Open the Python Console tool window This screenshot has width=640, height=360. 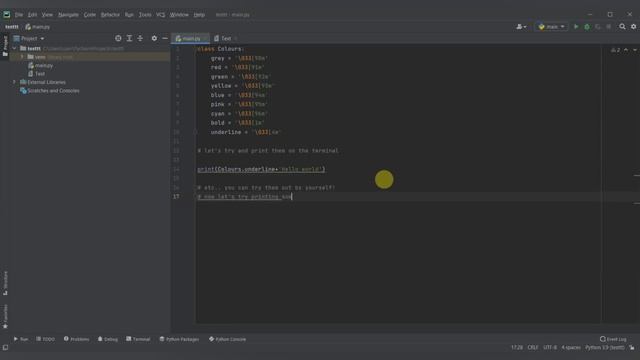[227, 339]
